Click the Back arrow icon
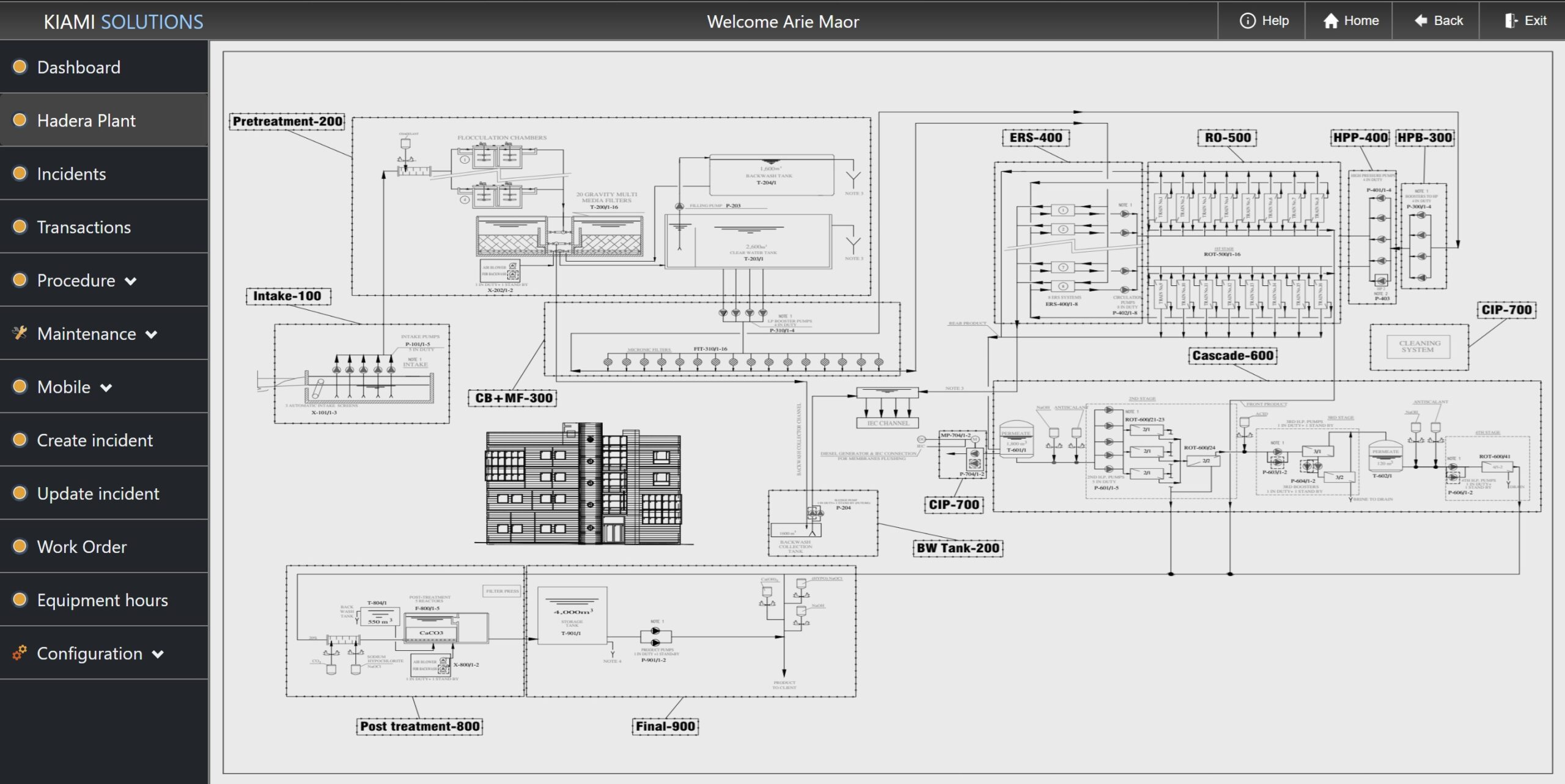The width and height of the screenshot is (1565, 784). tap(1421, 21)
